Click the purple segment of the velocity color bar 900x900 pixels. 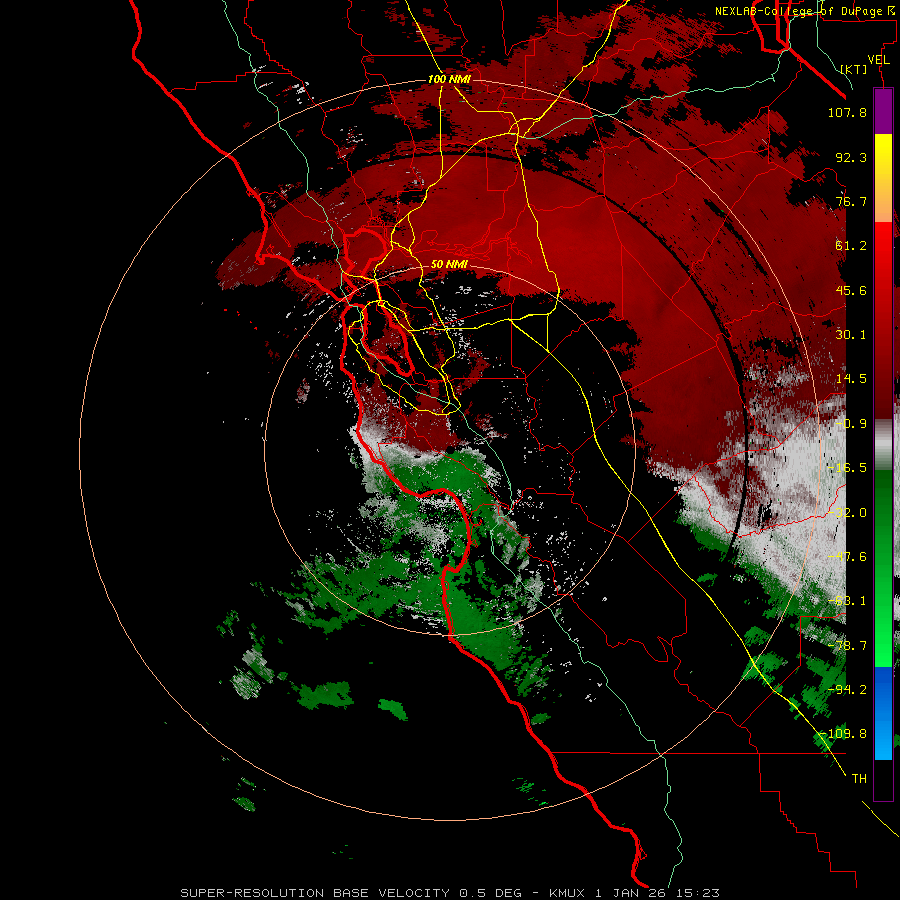(x=883, y=112)
